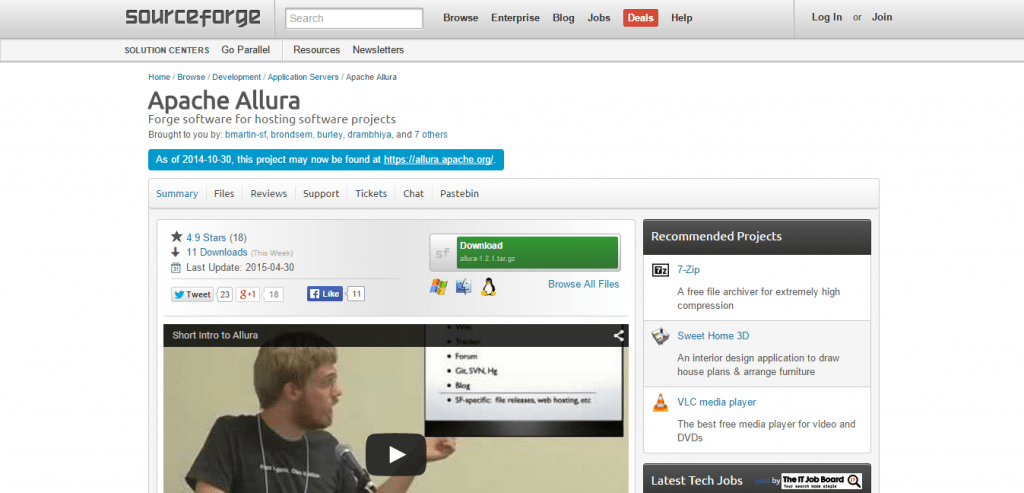Click the 11 Downloads link
Screen dimensions: 1024x493
click(x=217, y=252)
